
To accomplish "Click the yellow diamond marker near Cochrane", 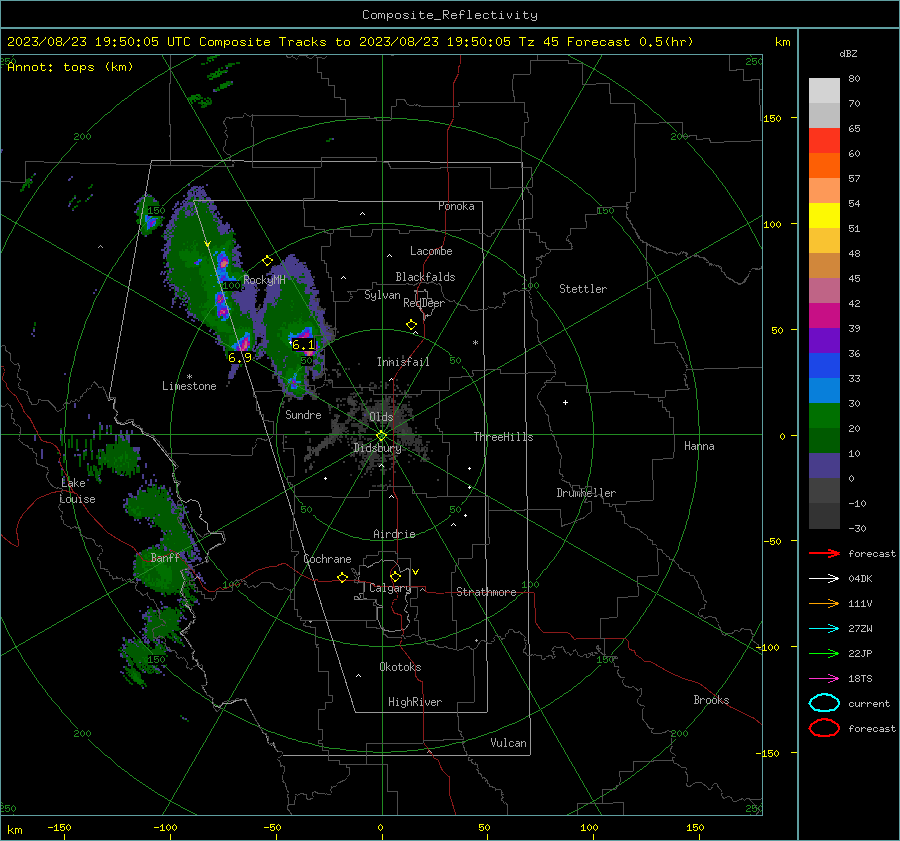I will point(343,577).
